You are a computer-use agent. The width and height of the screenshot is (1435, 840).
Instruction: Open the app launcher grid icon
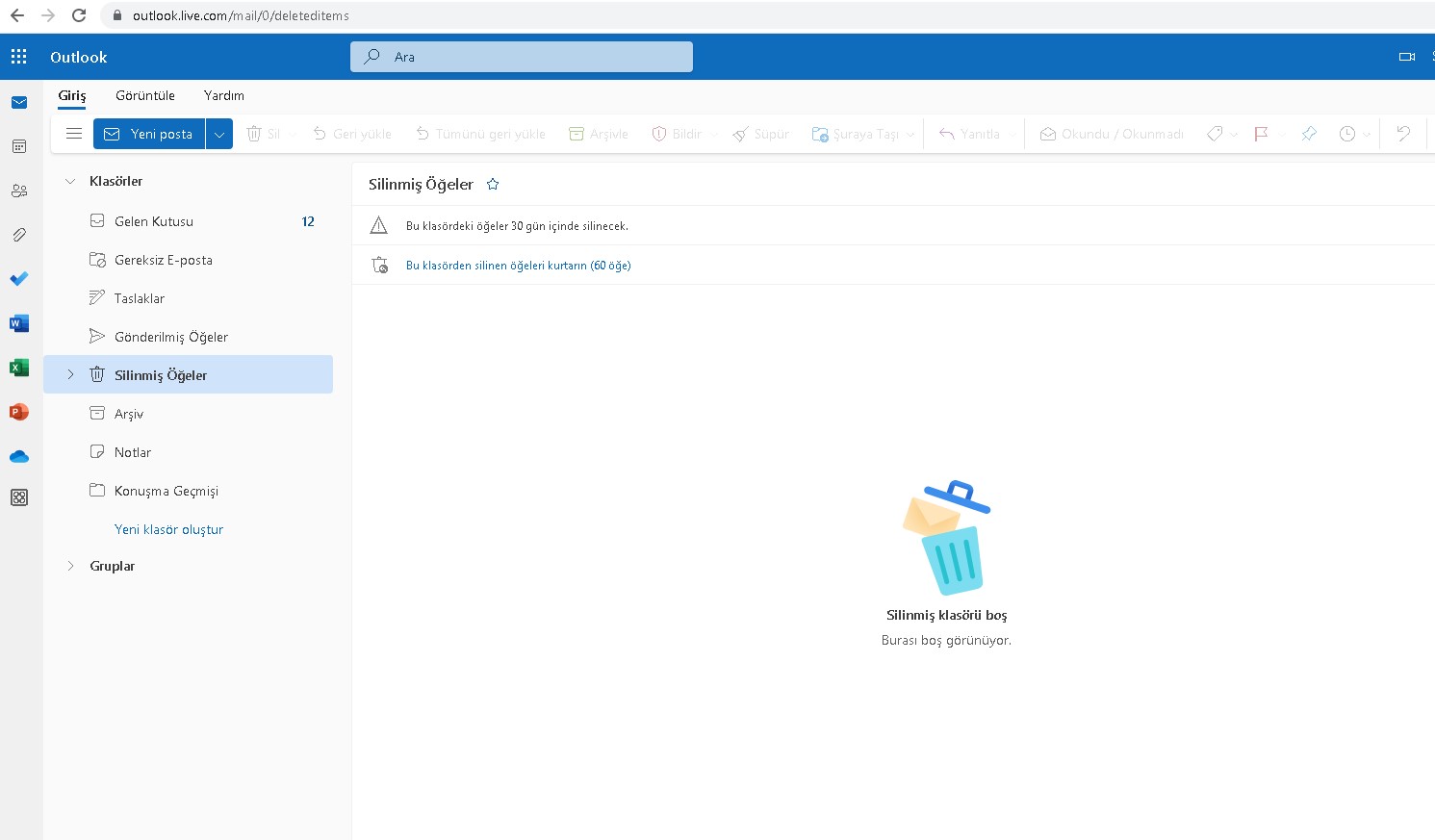(x=18, y=56)
